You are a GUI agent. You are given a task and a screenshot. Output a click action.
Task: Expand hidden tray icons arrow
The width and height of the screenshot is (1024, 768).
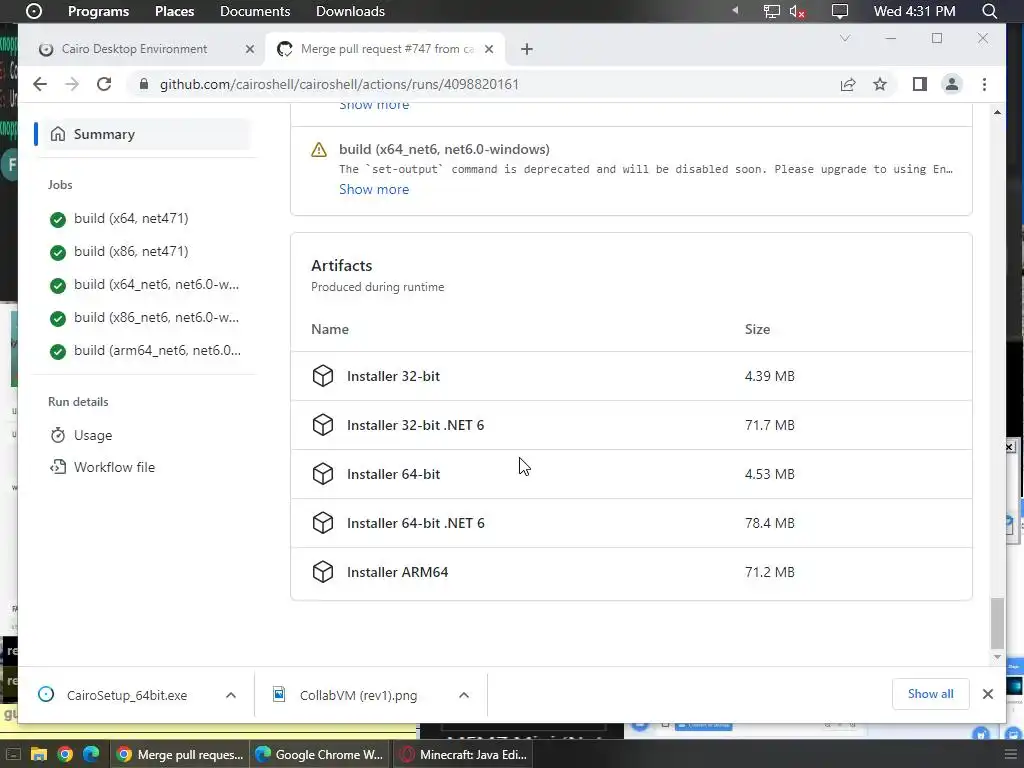click(735, 10)
